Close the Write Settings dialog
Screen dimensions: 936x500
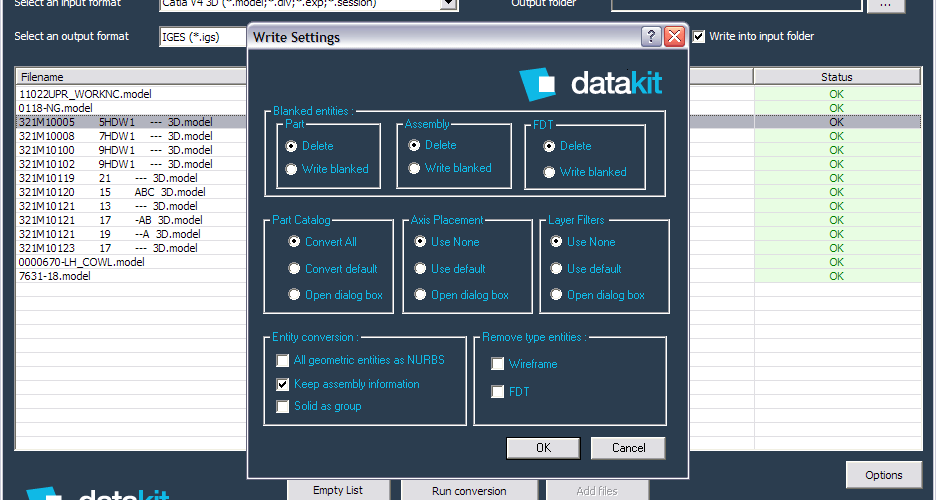point(674,37)
